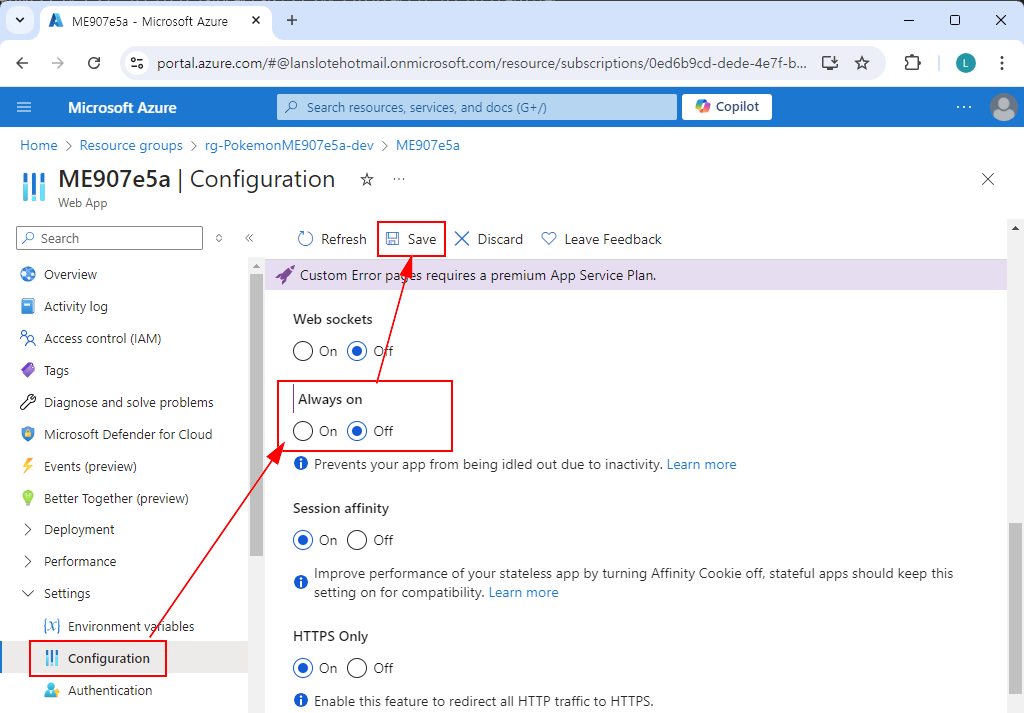Open Learn more link for Always on
This screenshot has width=1024, height=713.
tap(701, 464)
